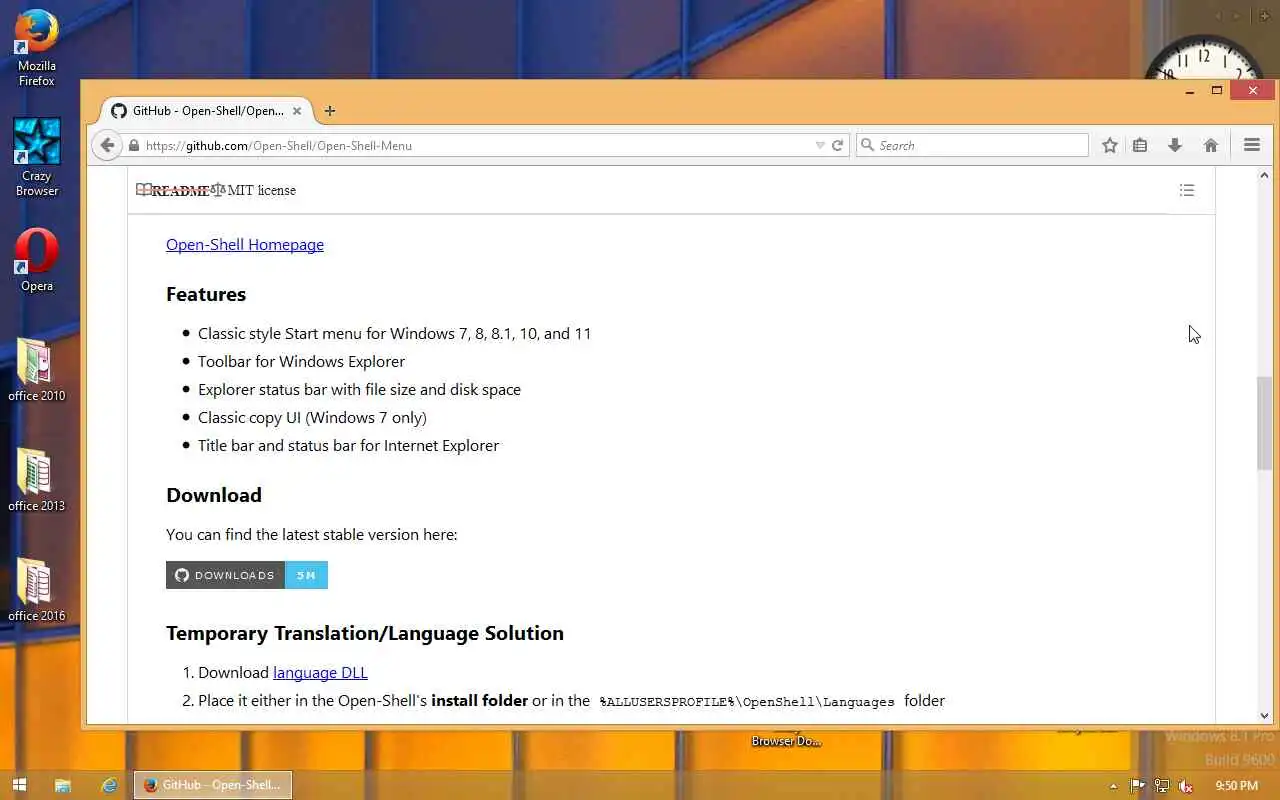Click the scrollbar down arrow
Viewport: 1280px width, 800px height.
[1264, 716]
